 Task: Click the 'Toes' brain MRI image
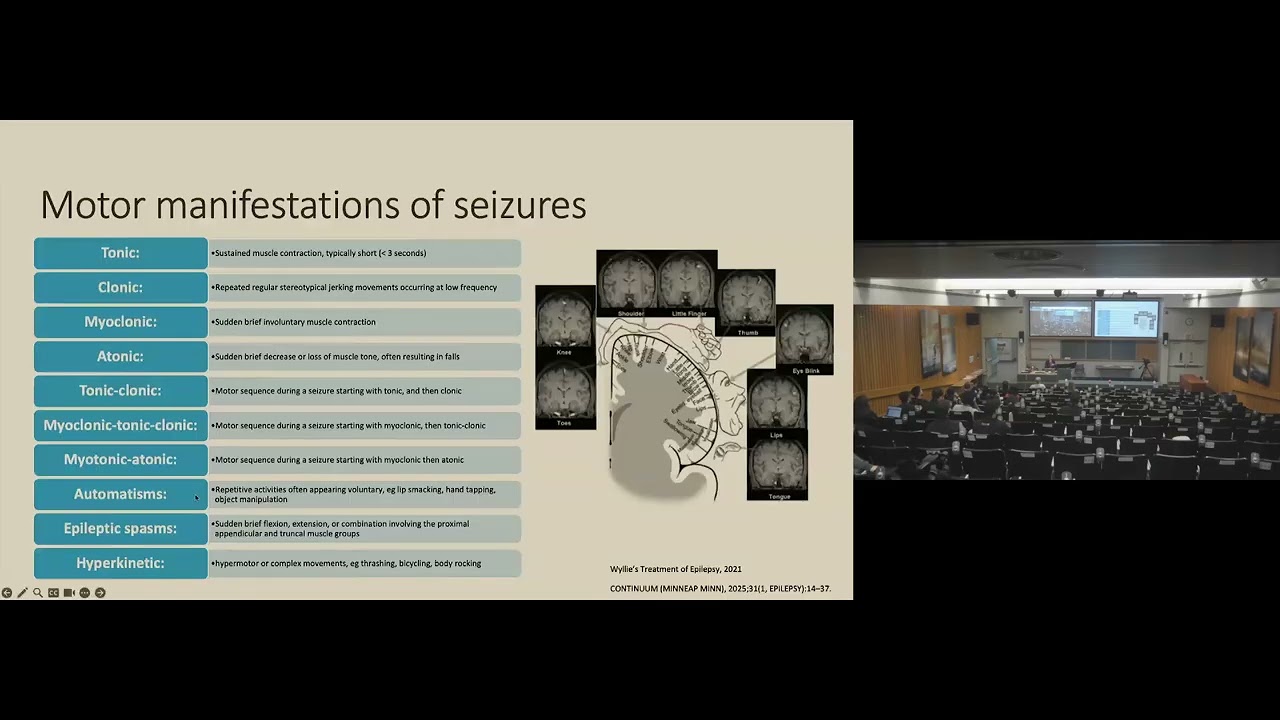[565, 394]
